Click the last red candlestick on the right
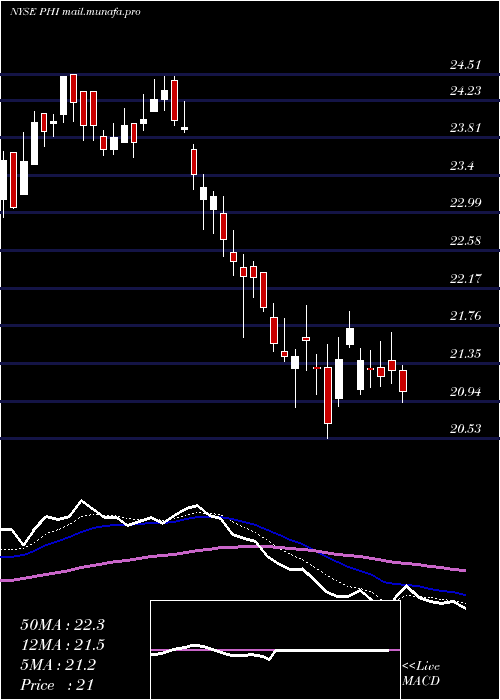The width and height of the screenshot is (500, 700). [x=403, y=381]
